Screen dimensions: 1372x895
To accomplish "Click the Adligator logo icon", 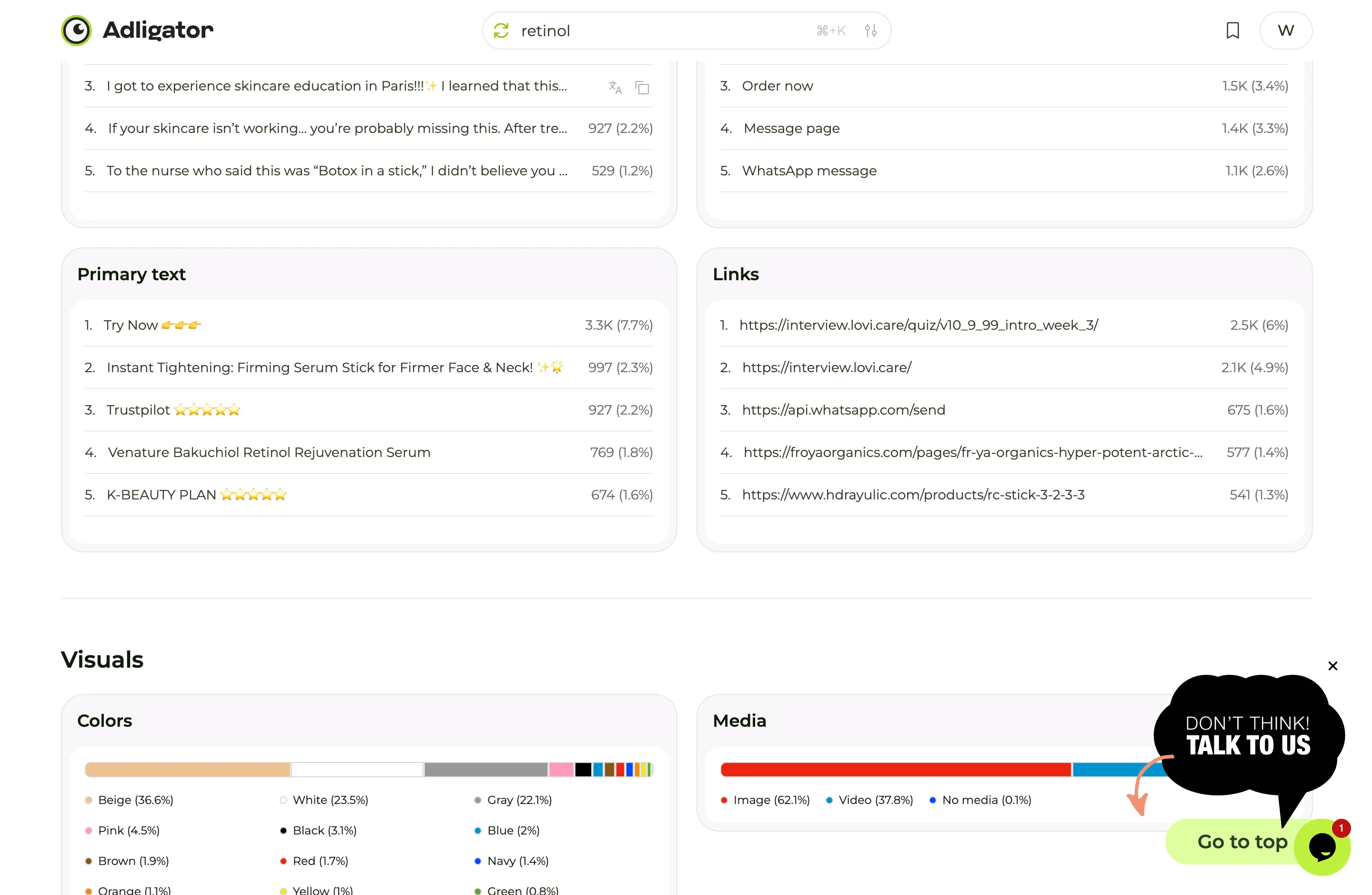I will click(x=76, y=30).
